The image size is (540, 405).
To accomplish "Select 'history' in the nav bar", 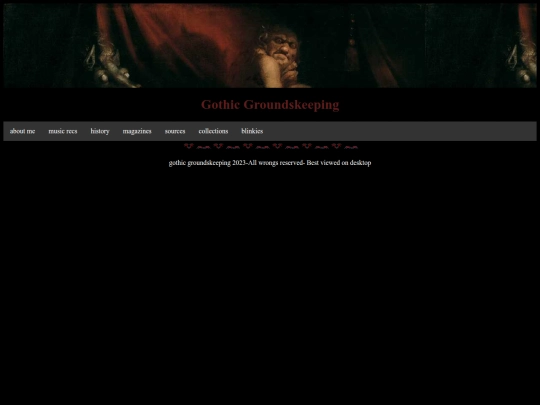I will point(100,131).
